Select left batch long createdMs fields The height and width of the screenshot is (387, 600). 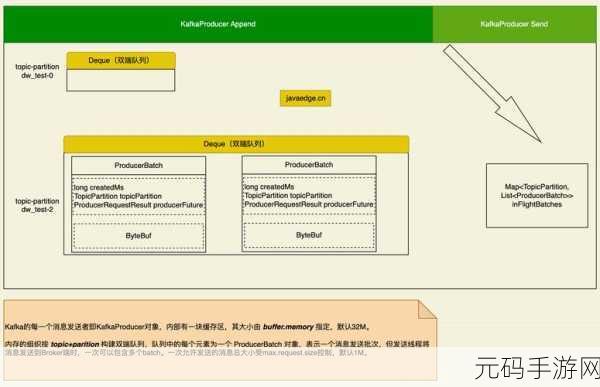click(139, 196)
